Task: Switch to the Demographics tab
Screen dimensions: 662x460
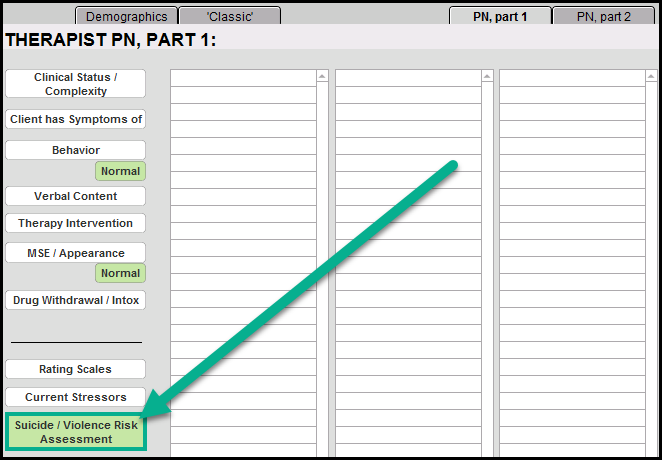Action: [126, 16]
